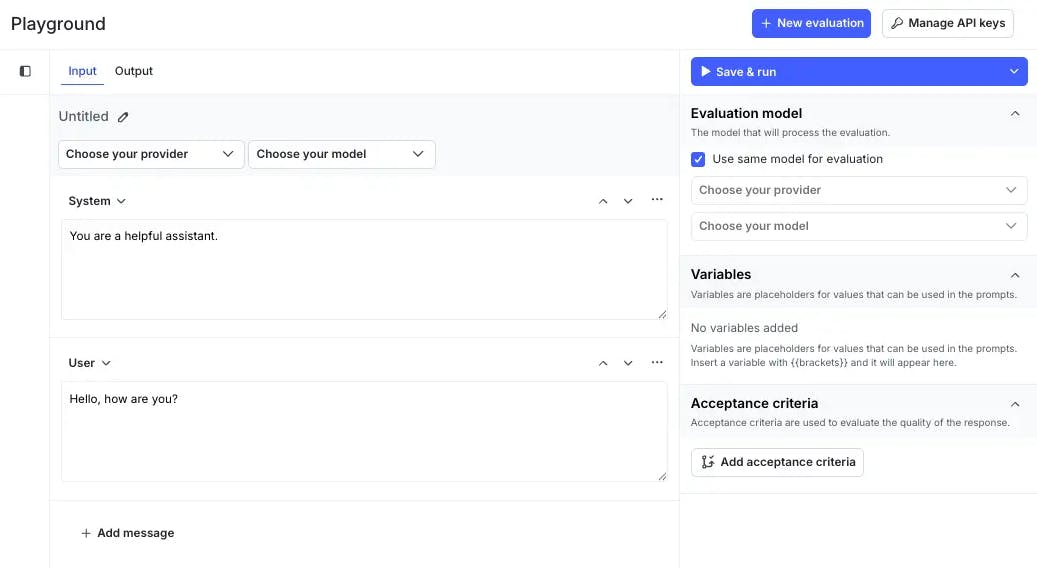Toggle the left sidebar panel icon
Image resolution: width=1037 pixels, height=568 pixels.
point(25,71)
